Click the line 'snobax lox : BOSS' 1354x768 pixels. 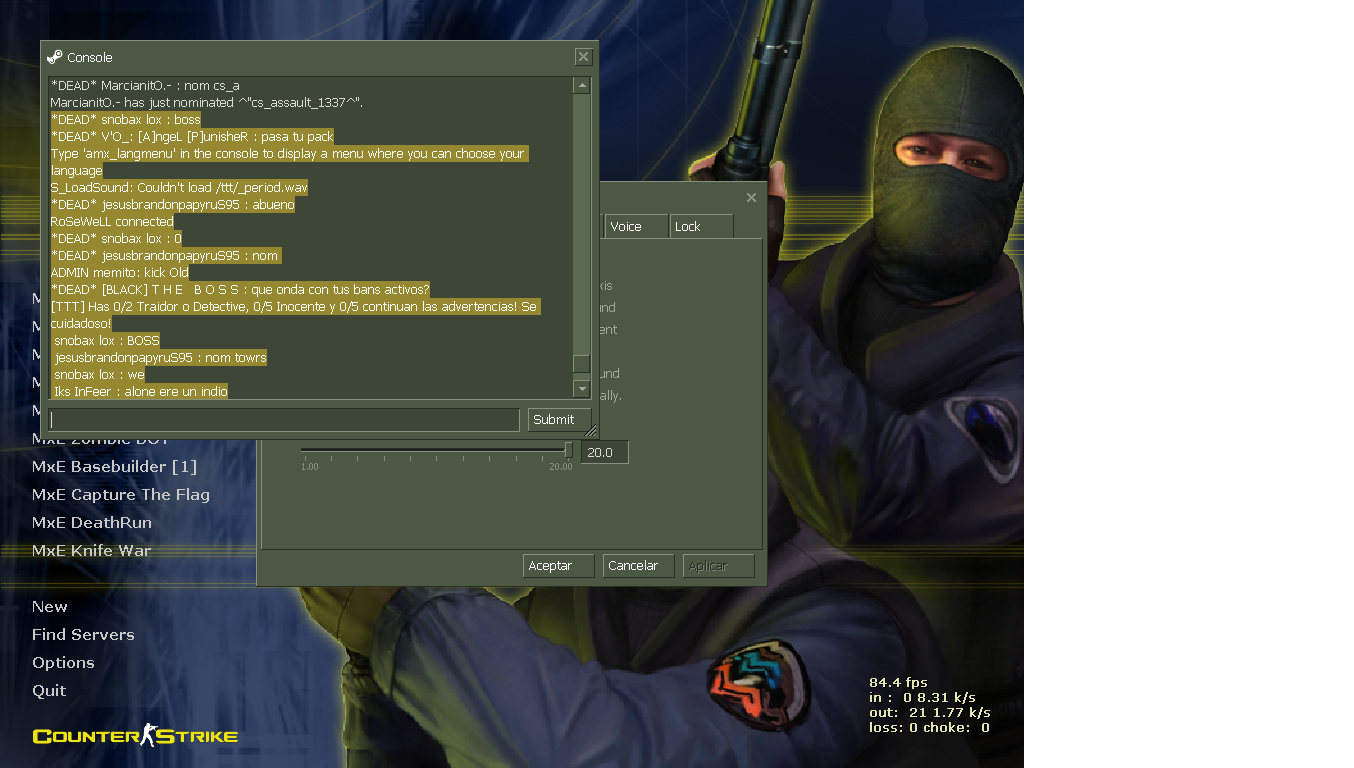pos(106,341)
